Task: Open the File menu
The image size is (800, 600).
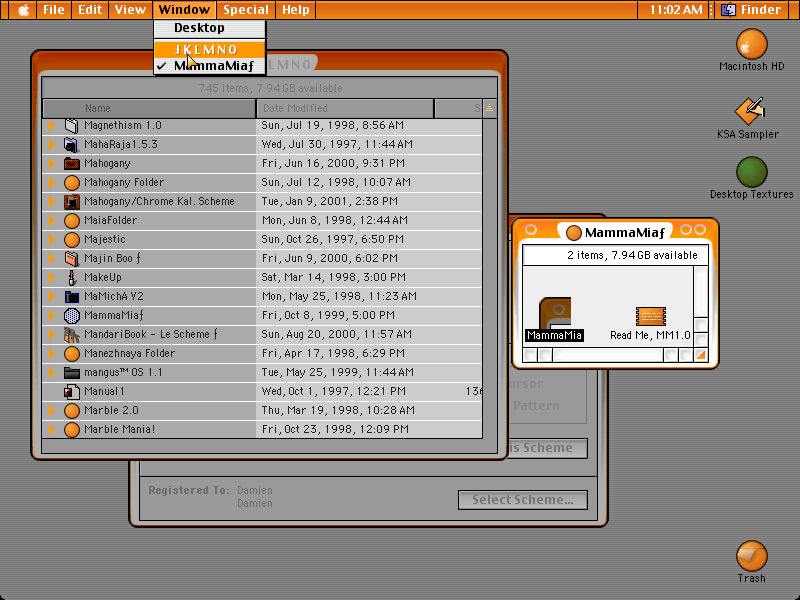Action: click(54, 10)
